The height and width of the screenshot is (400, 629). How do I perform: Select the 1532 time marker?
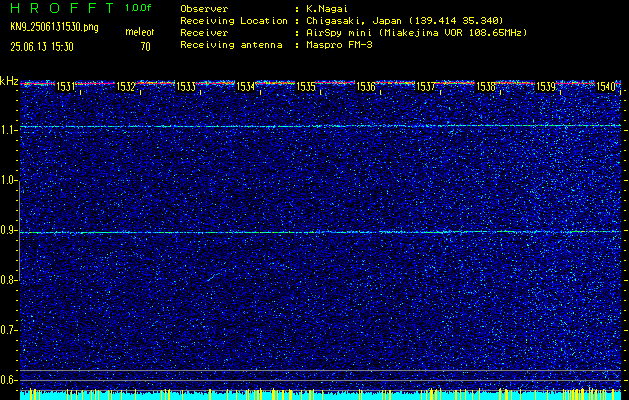[x=126, y=87]
